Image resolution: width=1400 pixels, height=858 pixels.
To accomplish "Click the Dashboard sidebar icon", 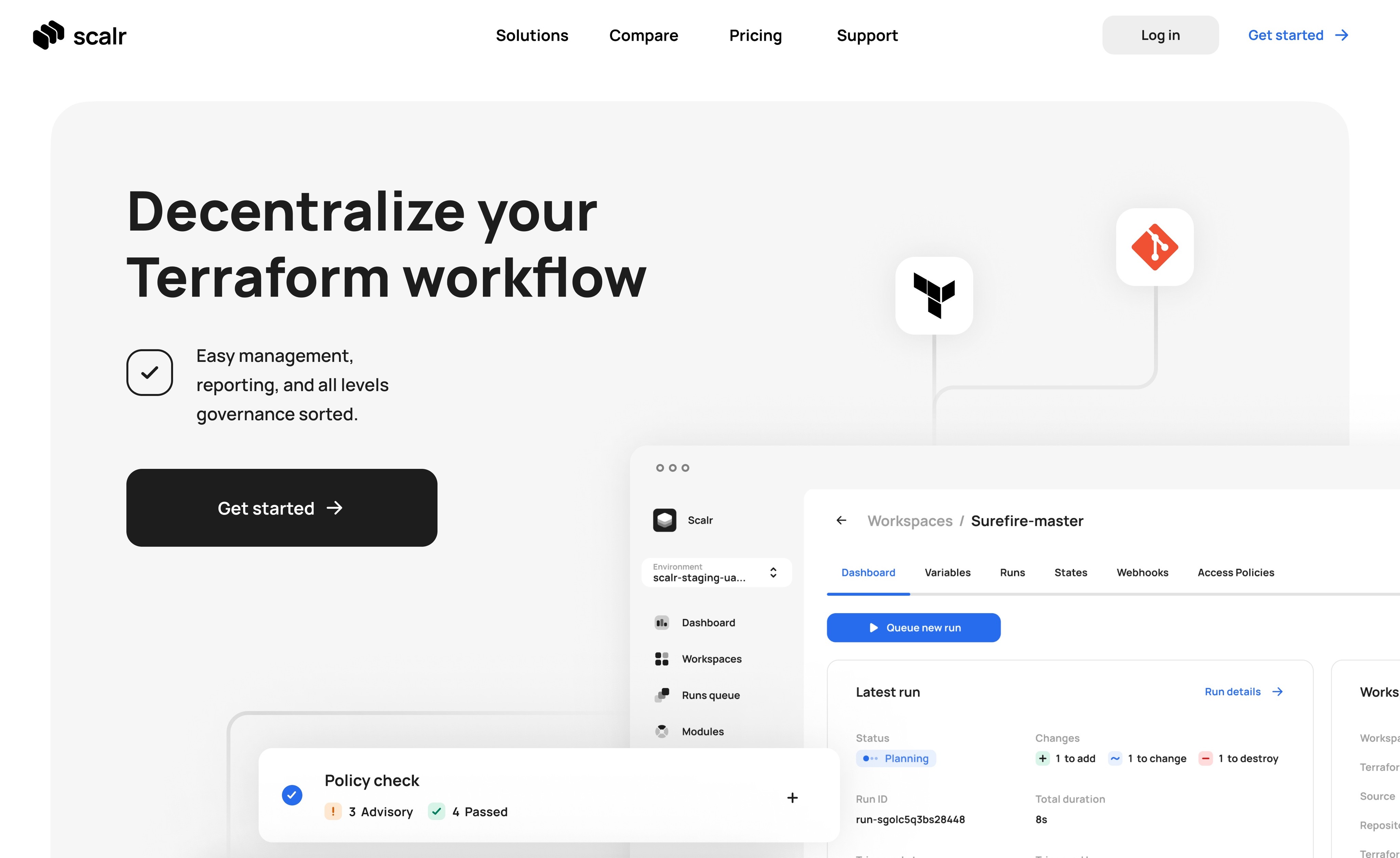I will 661,623.
